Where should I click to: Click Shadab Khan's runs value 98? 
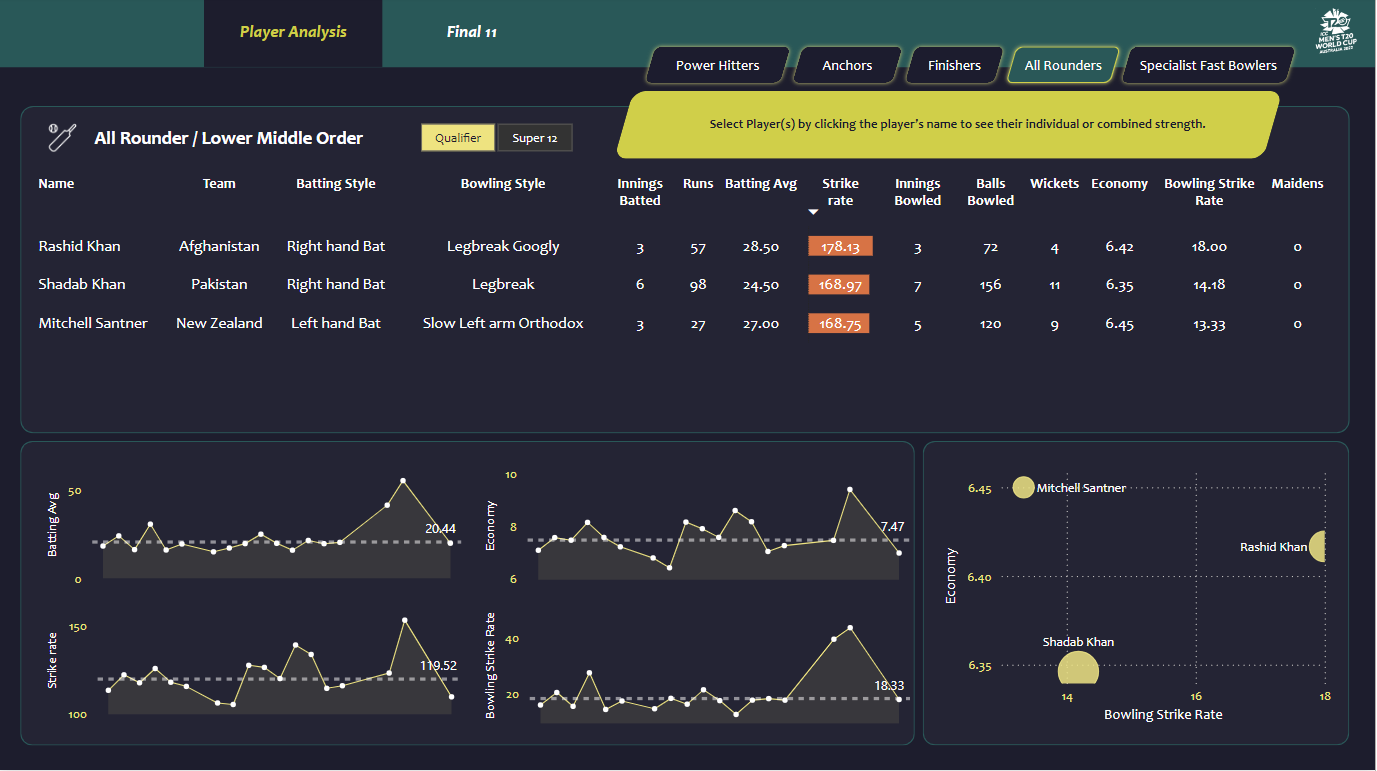click(x=698, y=285)
